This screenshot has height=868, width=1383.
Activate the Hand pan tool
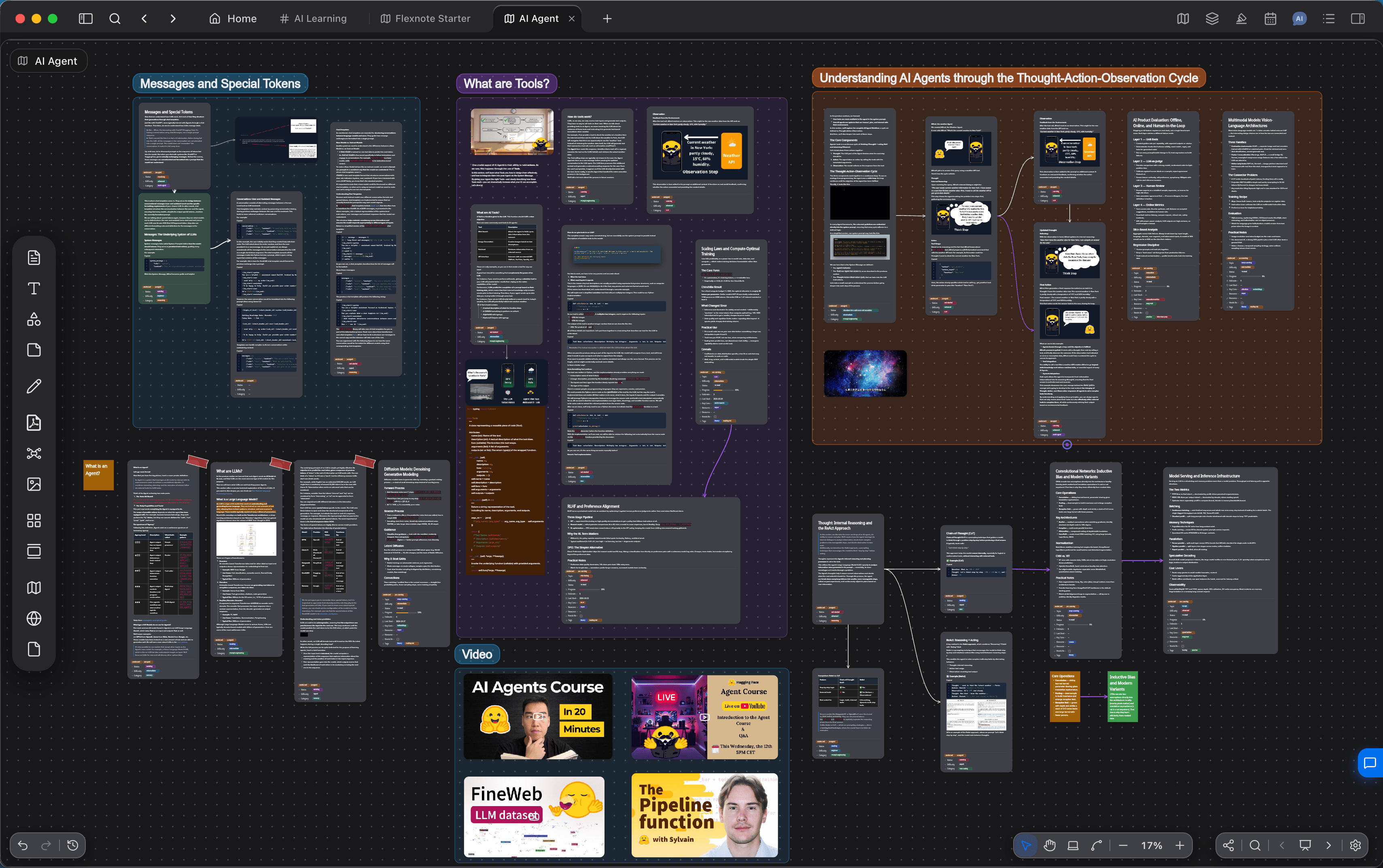(1050, 845)
